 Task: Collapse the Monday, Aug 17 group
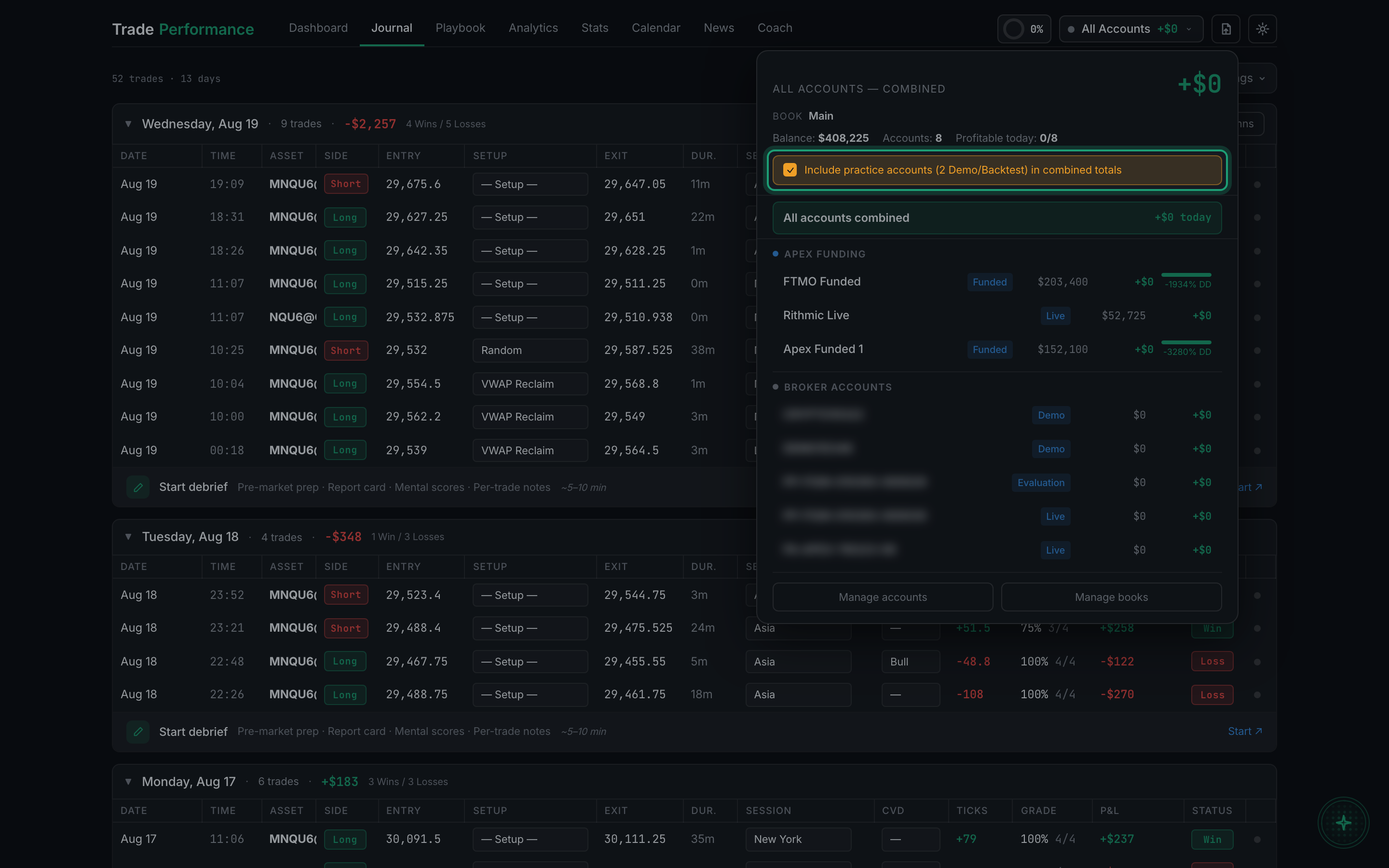pyautogui.click(x=129, y=781)
